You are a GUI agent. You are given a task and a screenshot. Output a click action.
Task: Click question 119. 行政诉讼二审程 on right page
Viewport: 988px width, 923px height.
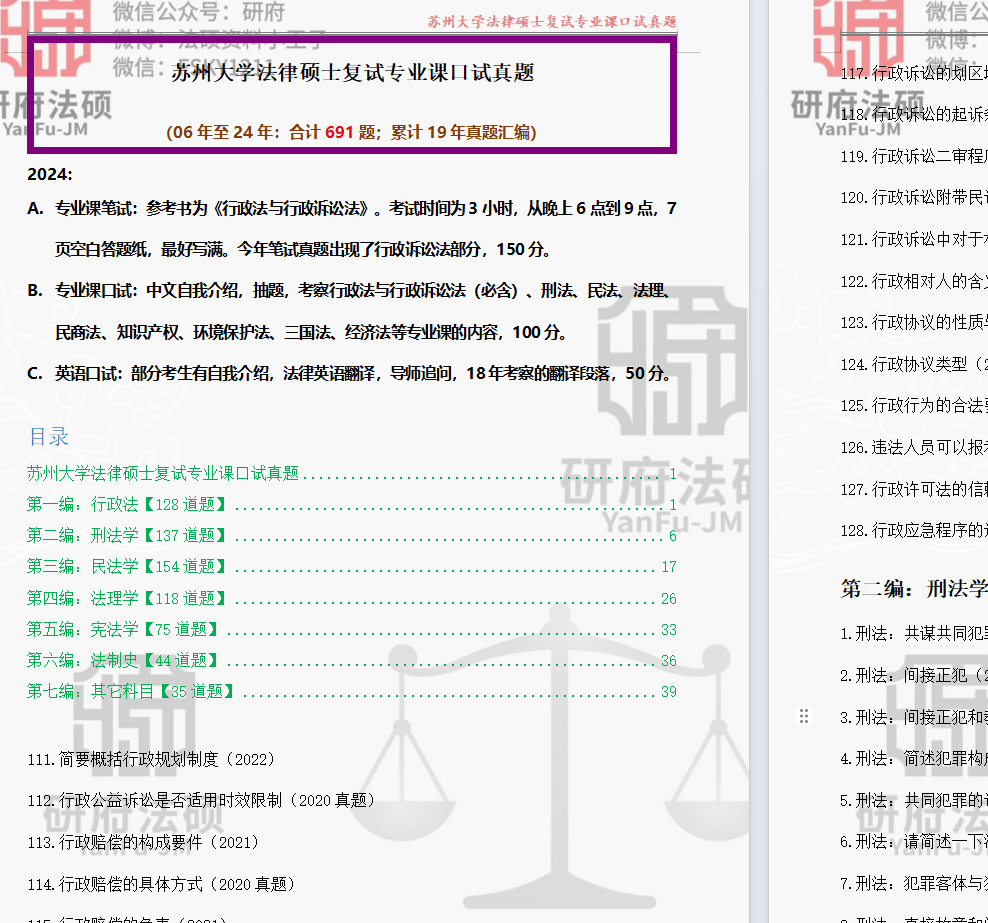point(914,156)
